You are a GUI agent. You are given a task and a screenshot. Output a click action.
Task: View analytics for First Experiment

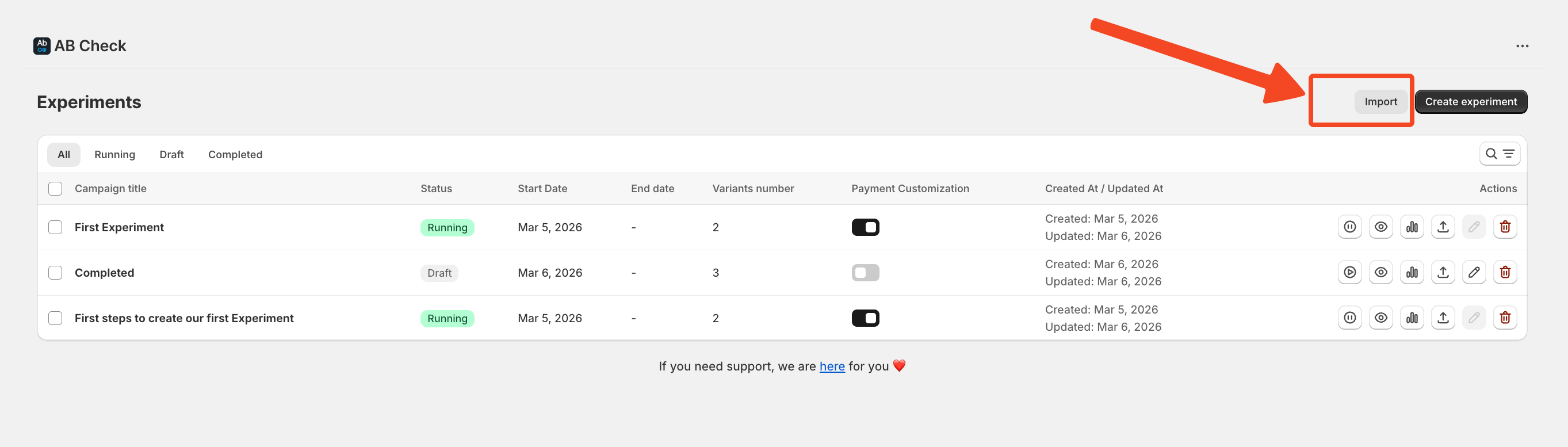(x=1412, y=227)
